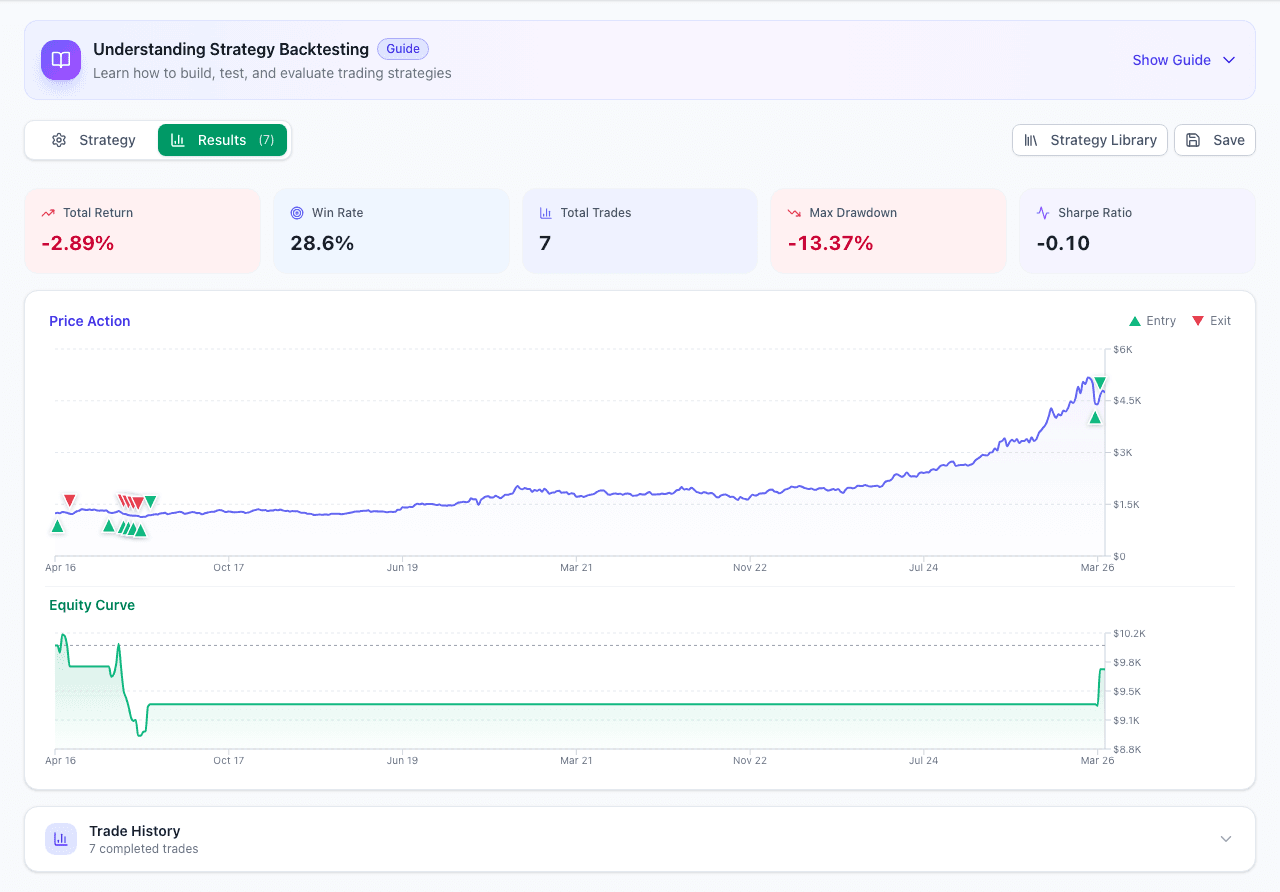The image size is (1280, 892).
Task: Click the green entry marker near March 26
Action: click(1095, 418)
